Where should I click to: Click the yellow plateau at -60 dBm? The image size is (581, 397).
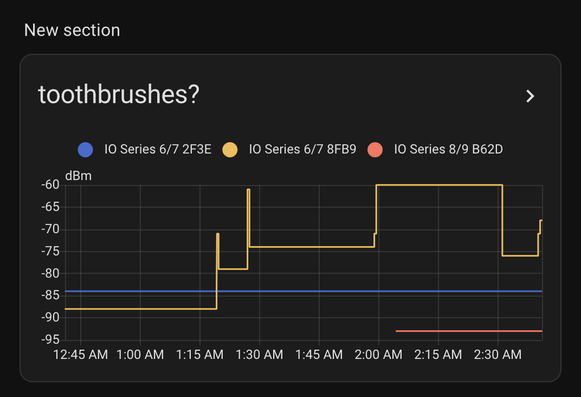point(439,185)
